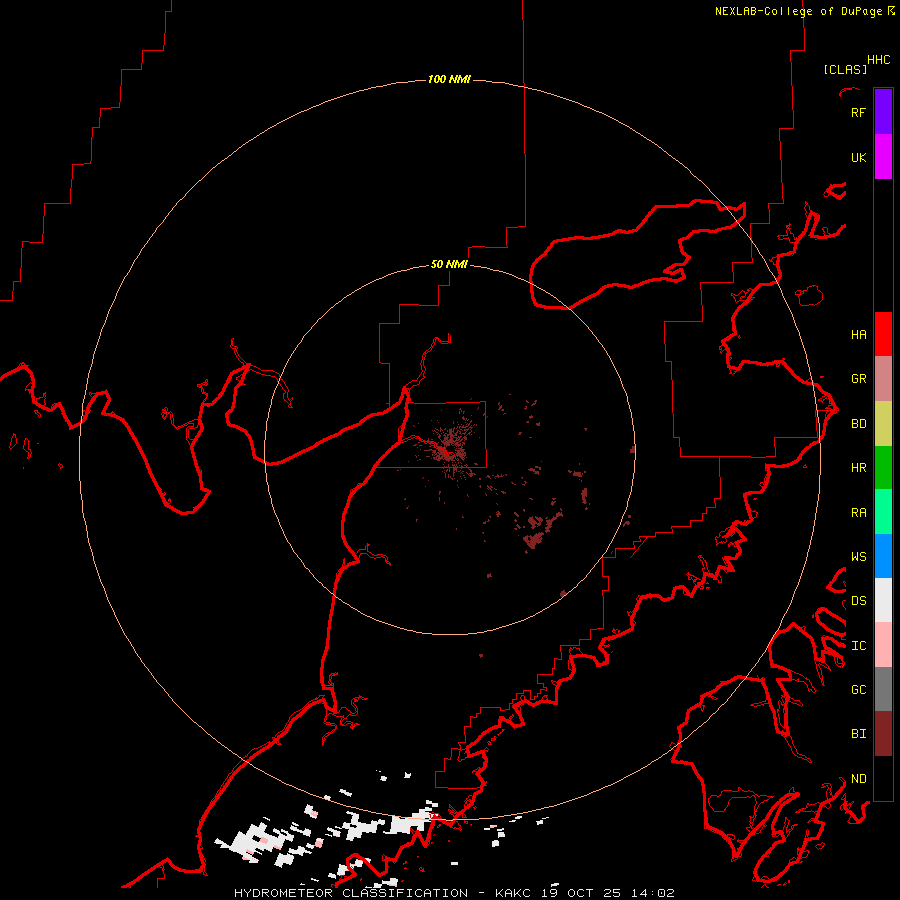Click the HA red legend swatch
The image size is (900, 900).
[x=883, y=334]
